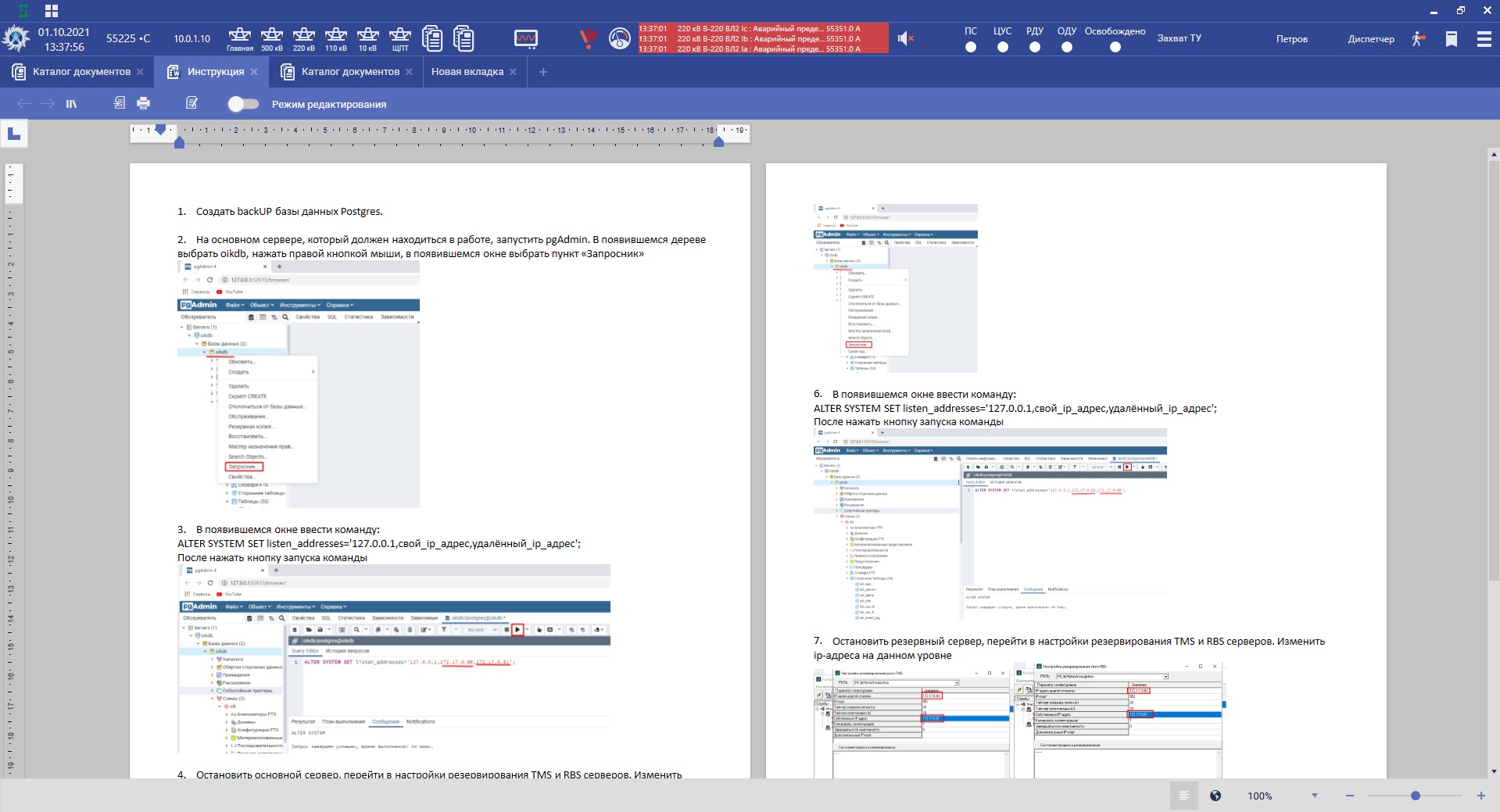Click the bookmark icon in header
Viewport: 1500px width, 812px height.
[1452, 39]
